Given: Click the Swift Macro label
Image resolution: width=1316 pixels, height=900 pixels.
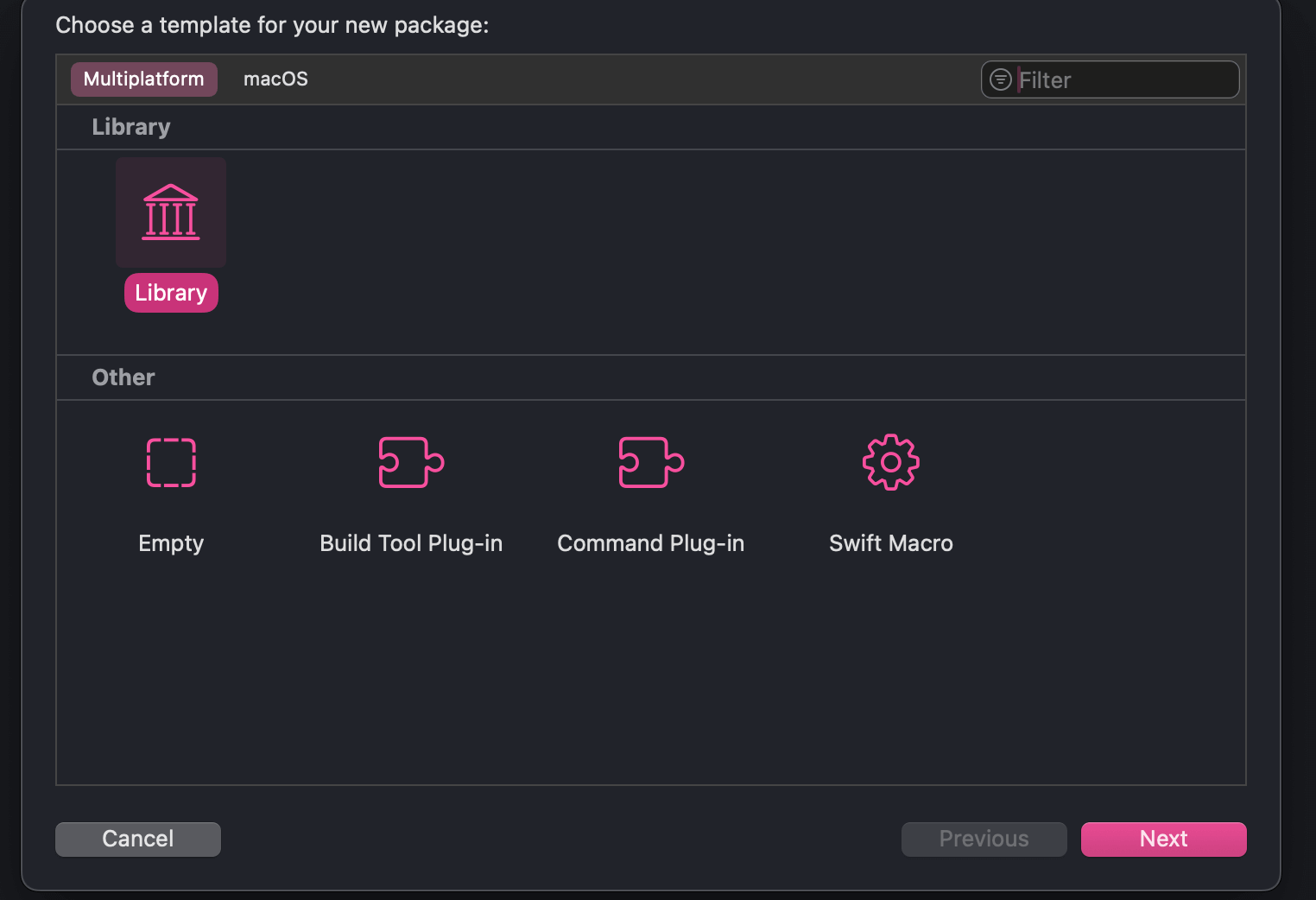Looking at the screenshot, I should (891, 543).
